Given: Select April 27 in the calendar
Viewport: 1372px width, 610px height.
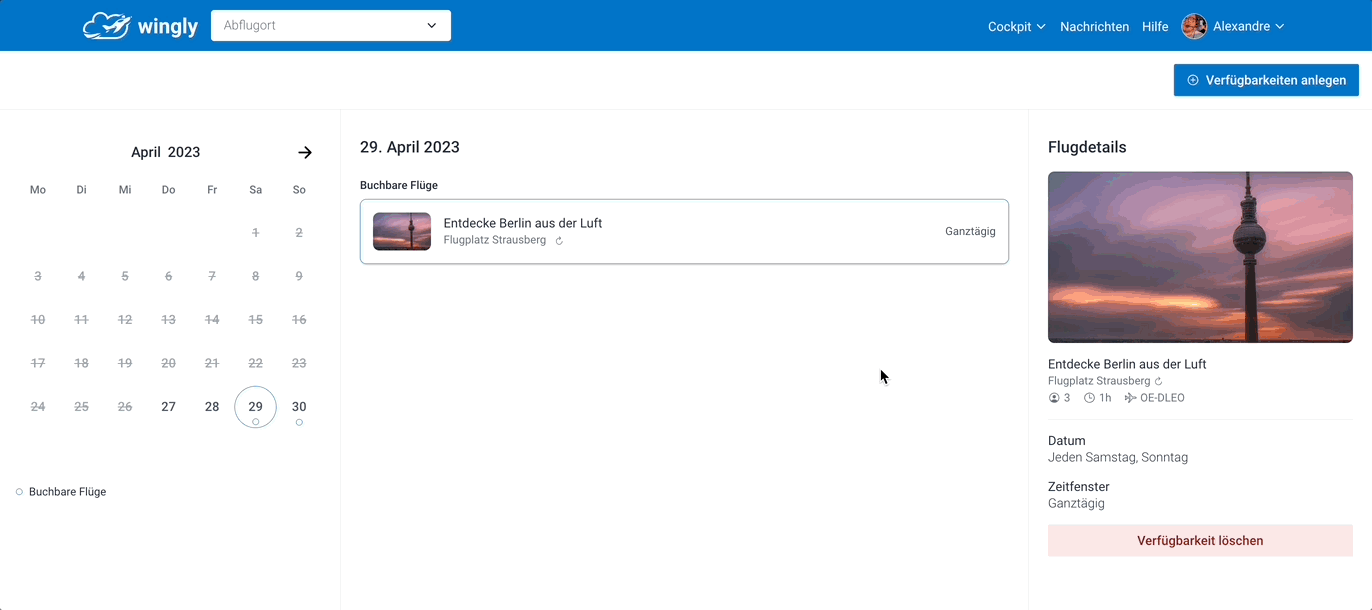Looking at the screenshot, I should (x=168, y=407).
